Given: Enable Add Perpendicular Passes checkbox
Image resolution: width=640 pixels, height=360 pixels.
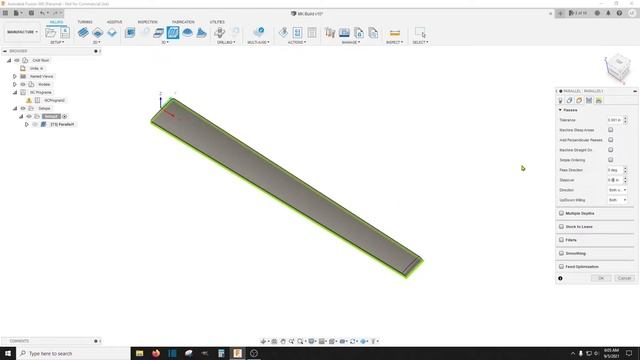Looking at the screenshot, I should pos(611,140).
